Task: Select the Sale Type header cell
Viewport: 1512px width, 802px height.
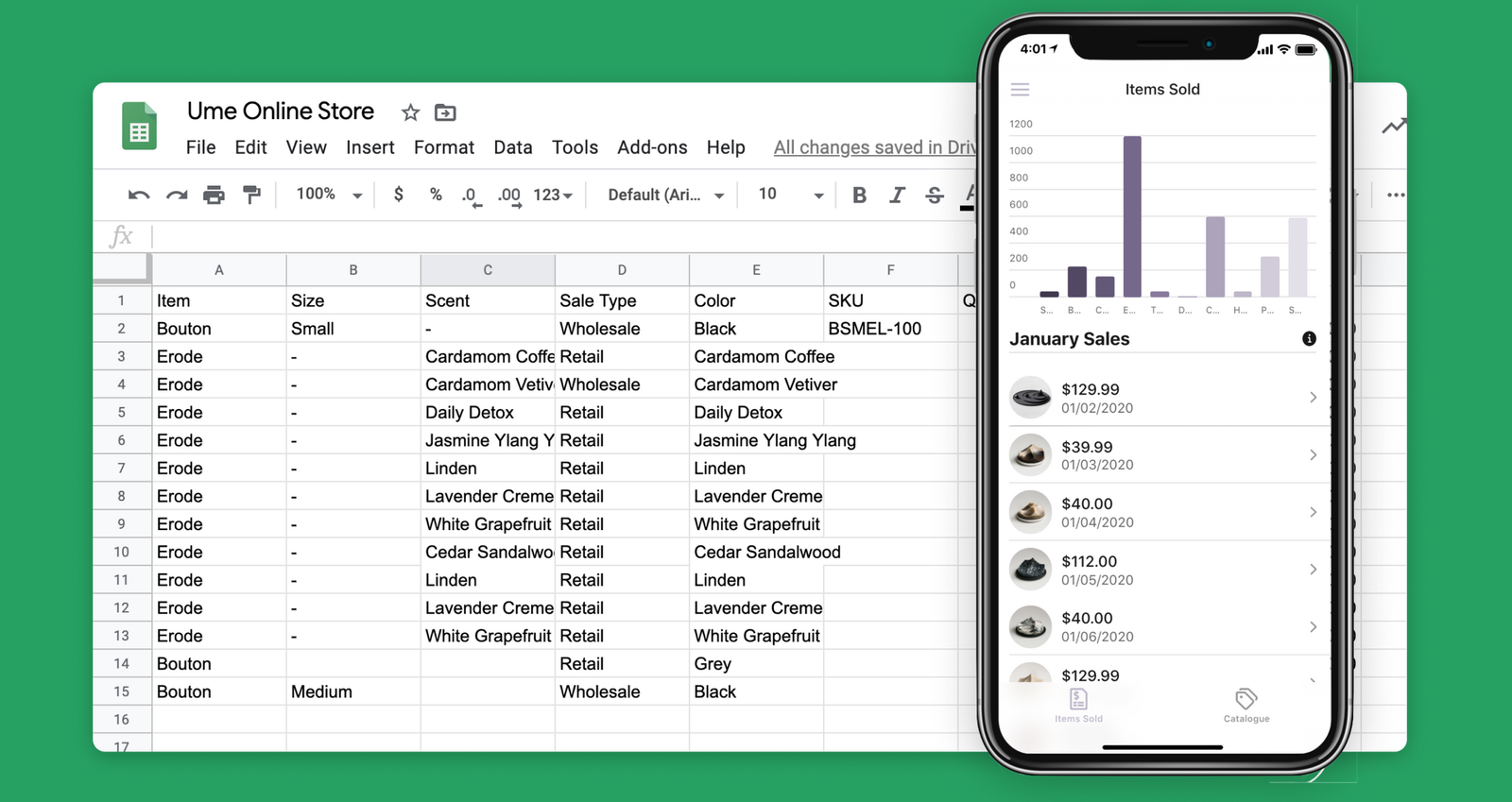Action: [x=622, y=301]
